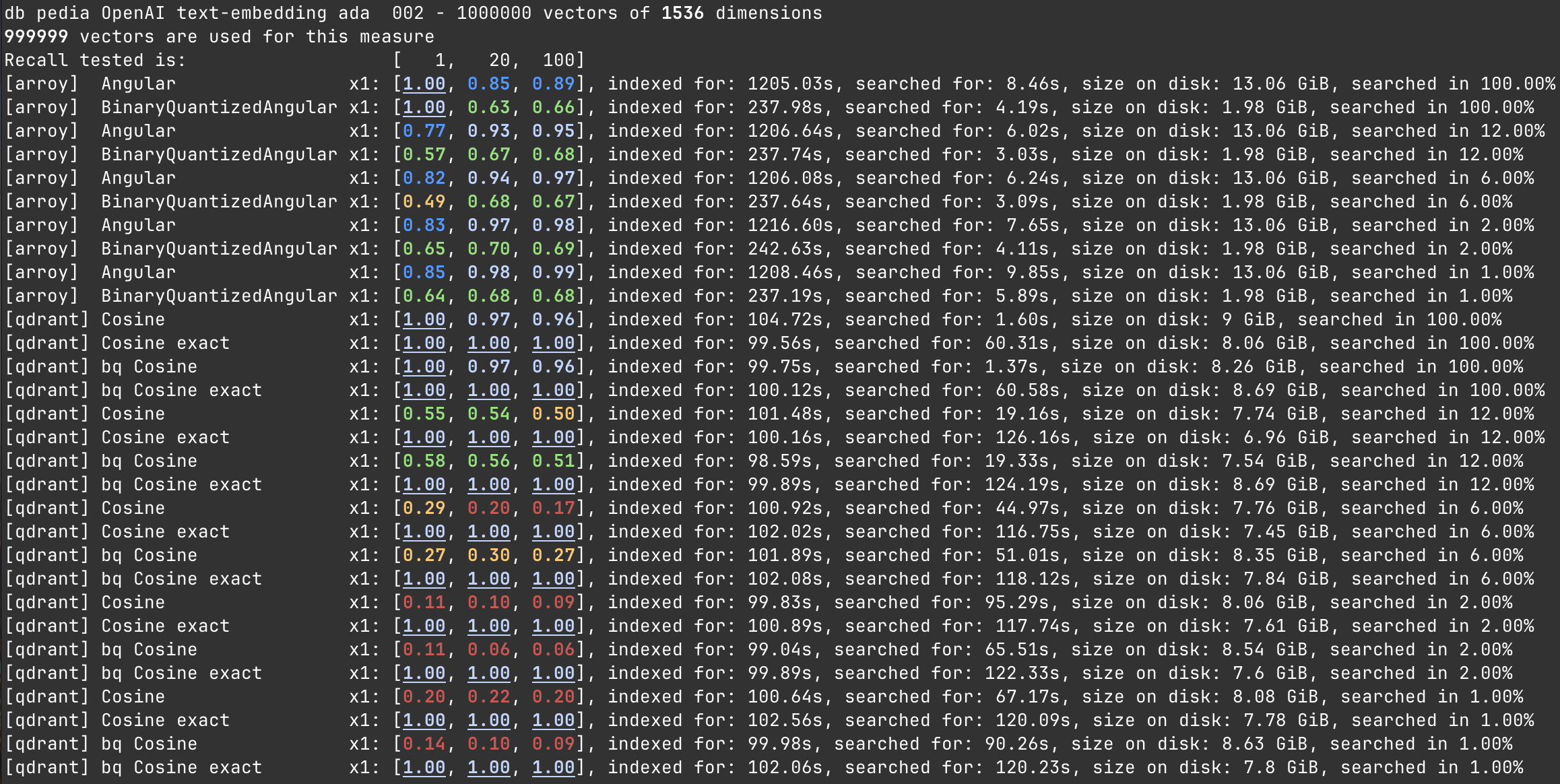Select recall value '0.77'

click(x=424, y=131)
